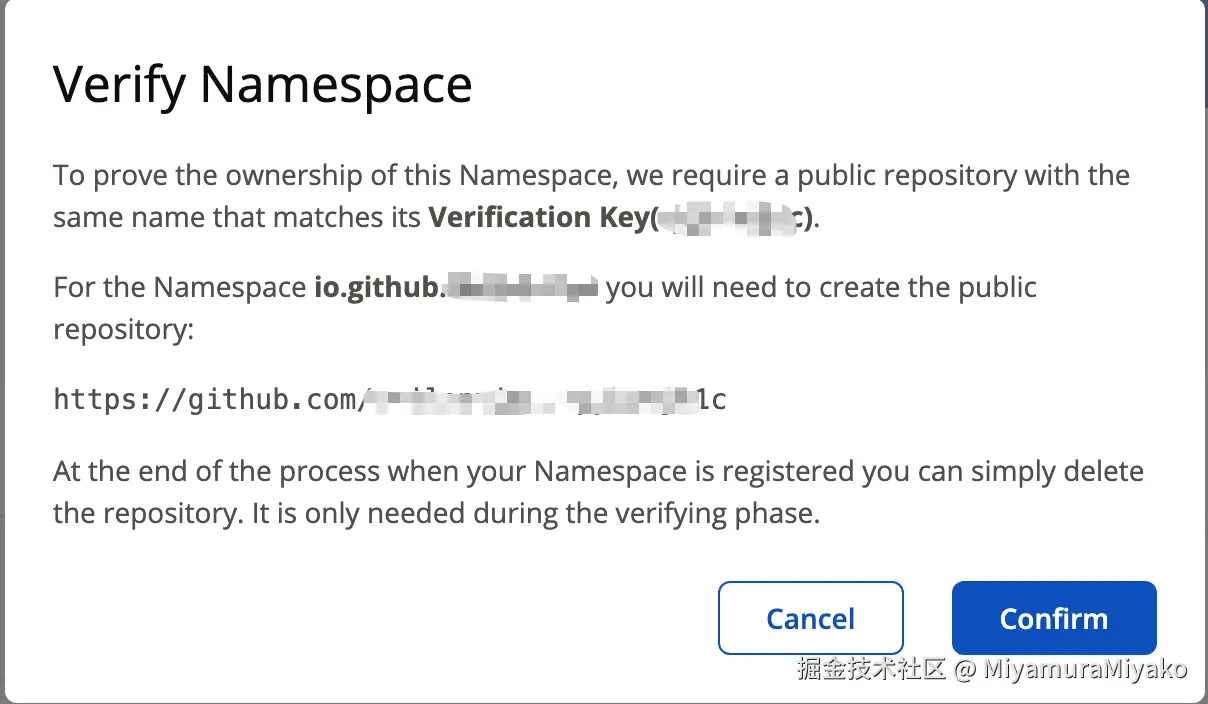Viewport: 1208px width, 704px height.
Task: Click the "same name that matches its" text
Action: (x=238, y=217)
